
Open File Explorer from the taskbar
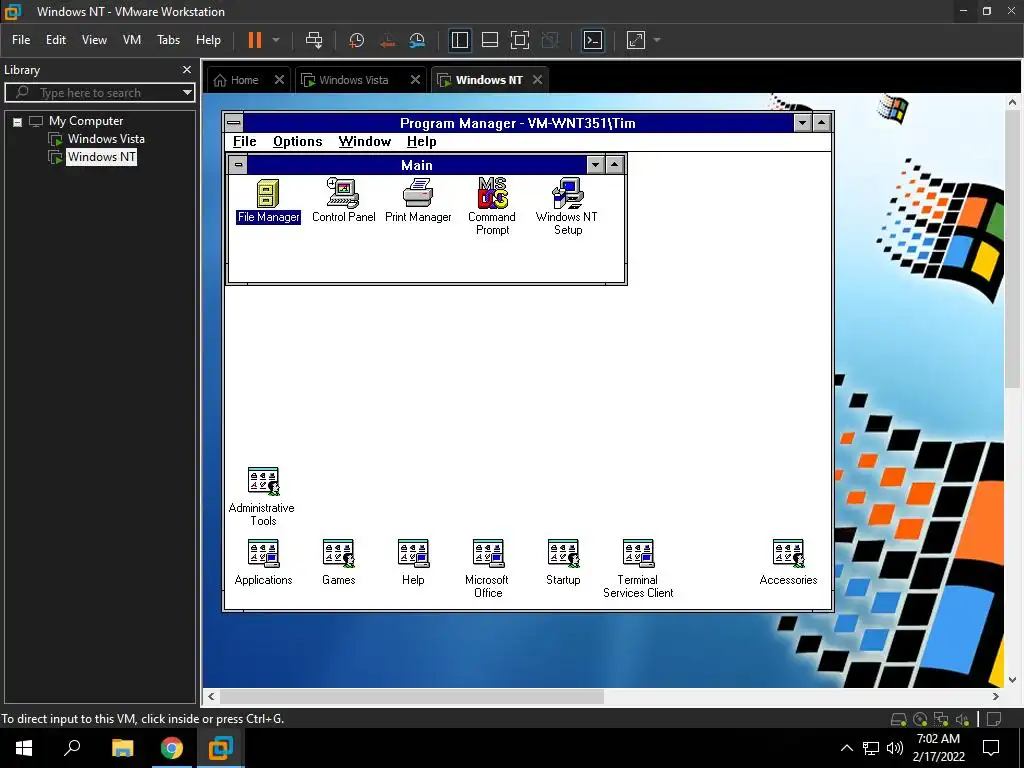(x=122, y=748)
